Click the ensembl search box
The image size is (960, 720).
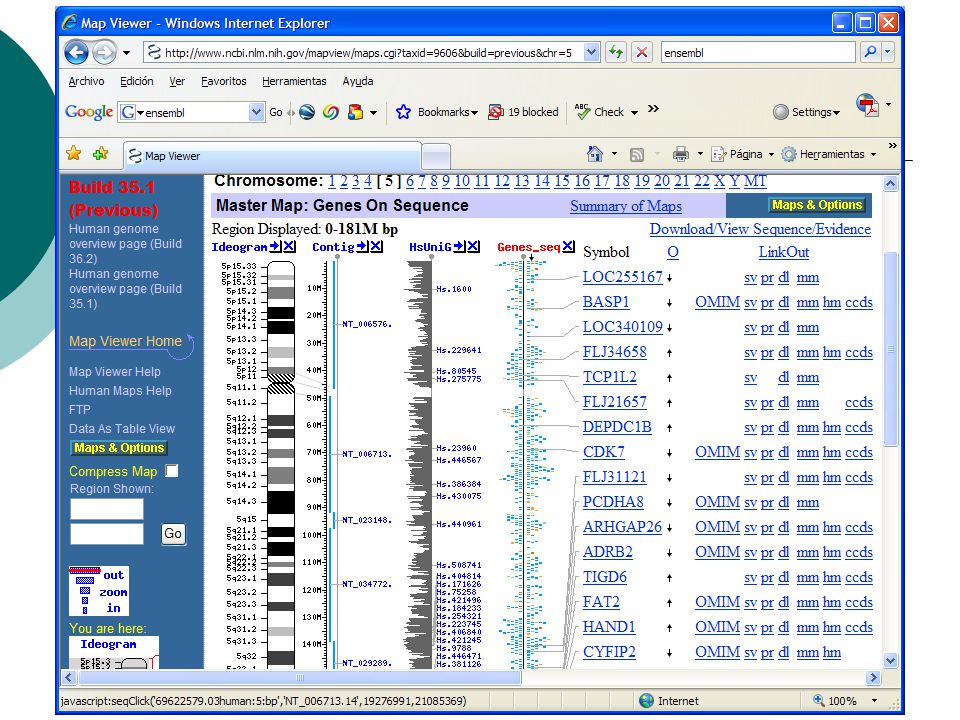758,53
